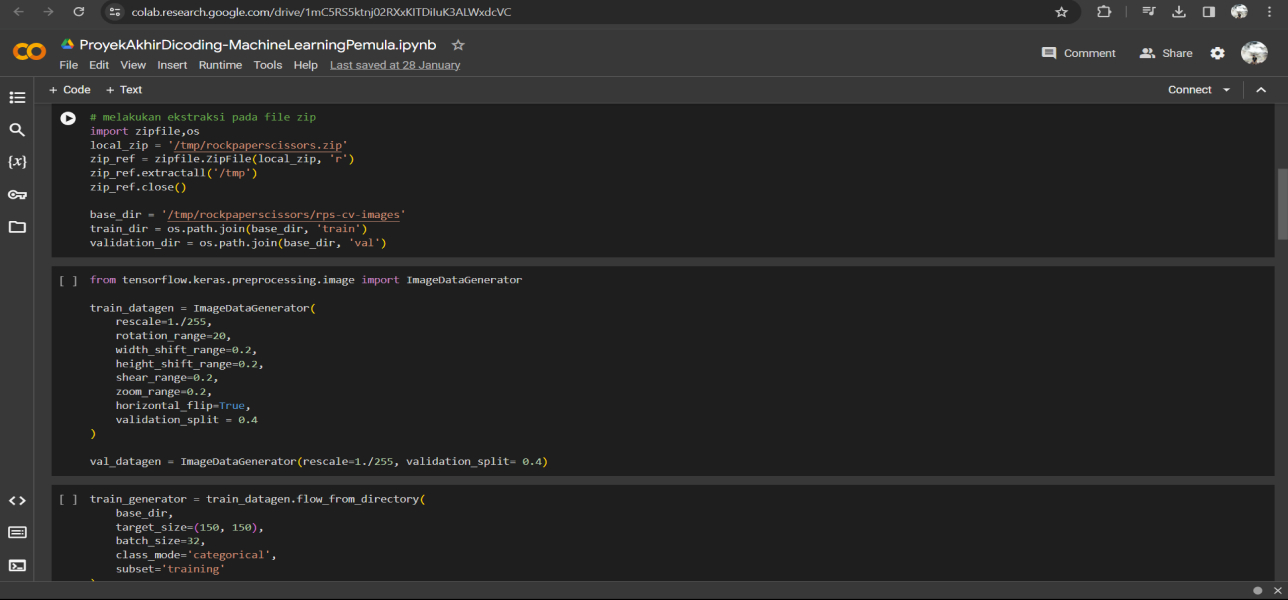This screenshot has width=1288, height=600.
Task: Open the Code snippets icon
Action: click(17, 500)
